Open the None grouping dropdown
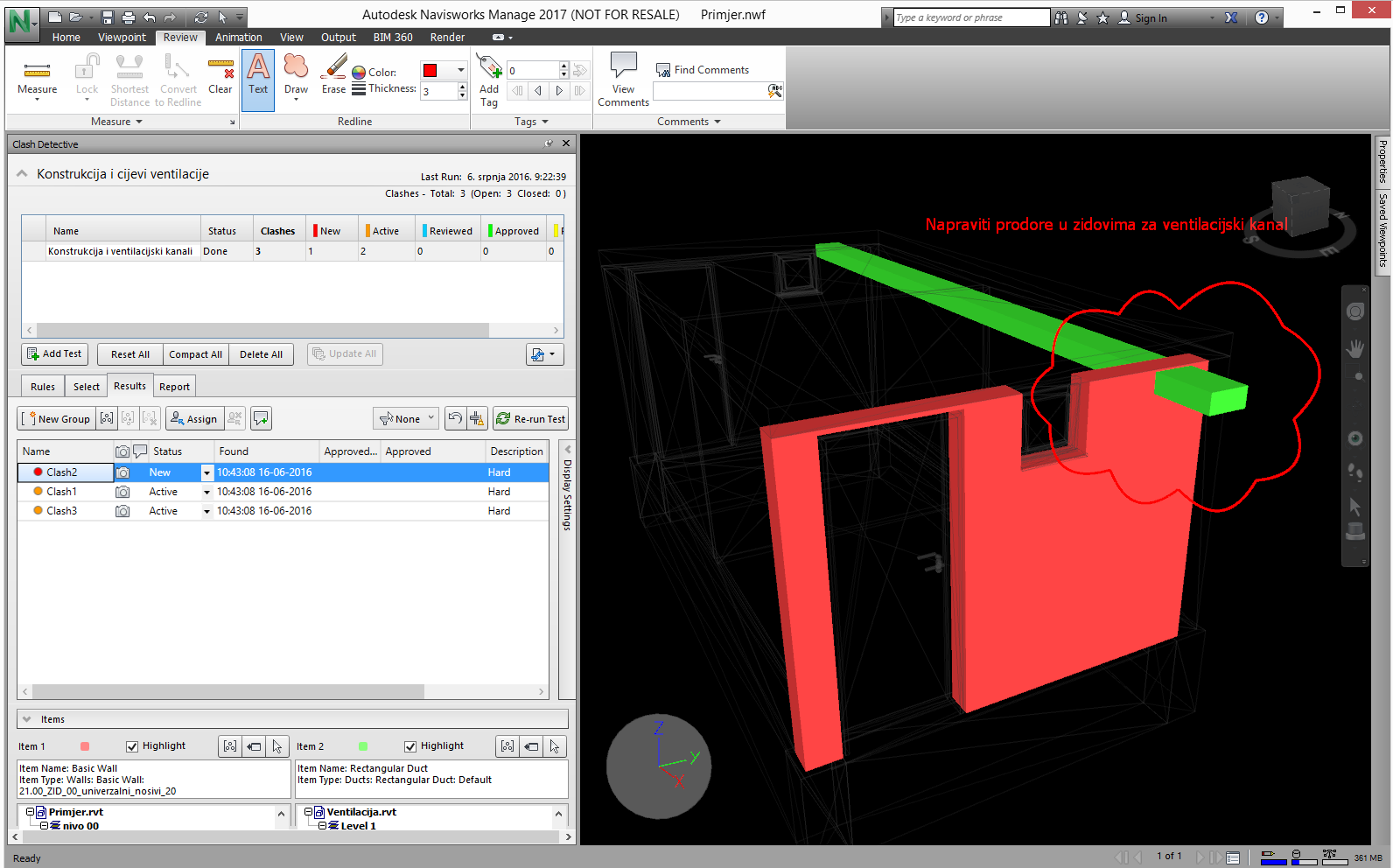The height and width of the screenshot is (868, 1393). [x=406, y=419]
